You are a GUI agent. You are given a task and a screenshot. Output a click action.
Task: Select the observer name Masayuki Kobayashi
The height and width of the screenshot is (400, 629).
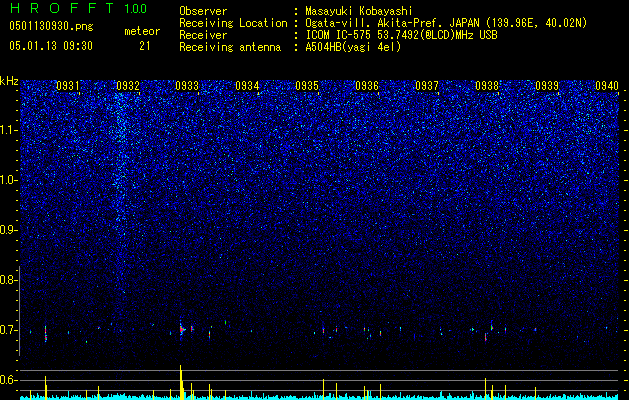359,11
